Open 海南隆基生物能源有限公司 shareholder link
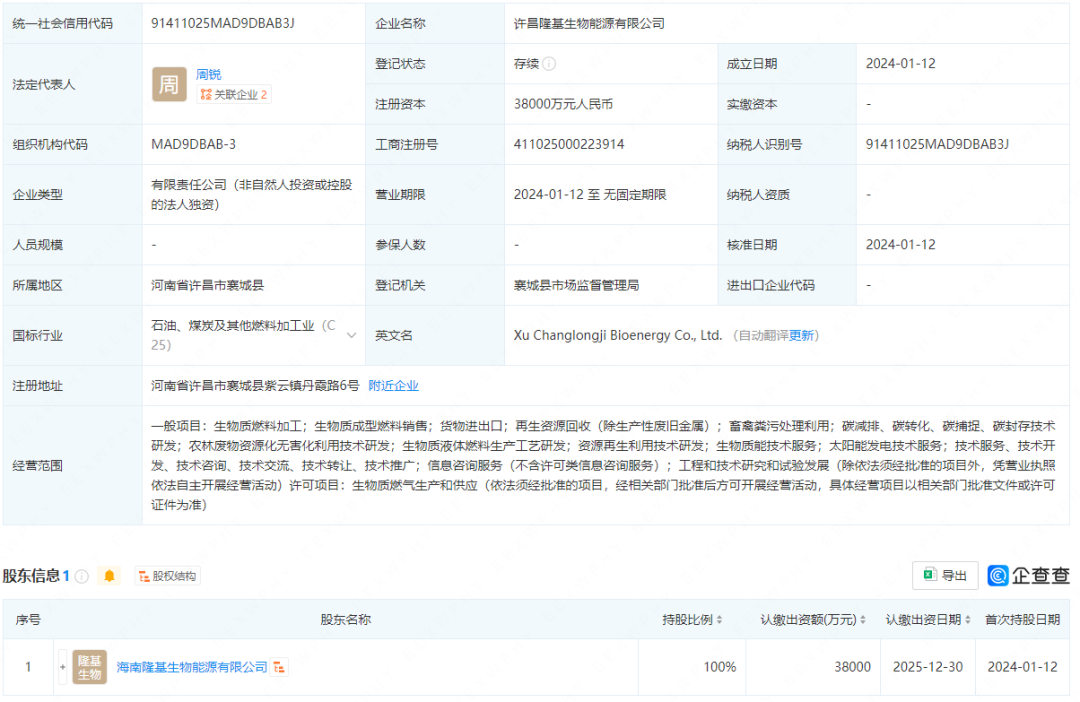Image resolution: width=1080 pixels, height=702 pixels. pyautogui.click(x=192, y=667)
